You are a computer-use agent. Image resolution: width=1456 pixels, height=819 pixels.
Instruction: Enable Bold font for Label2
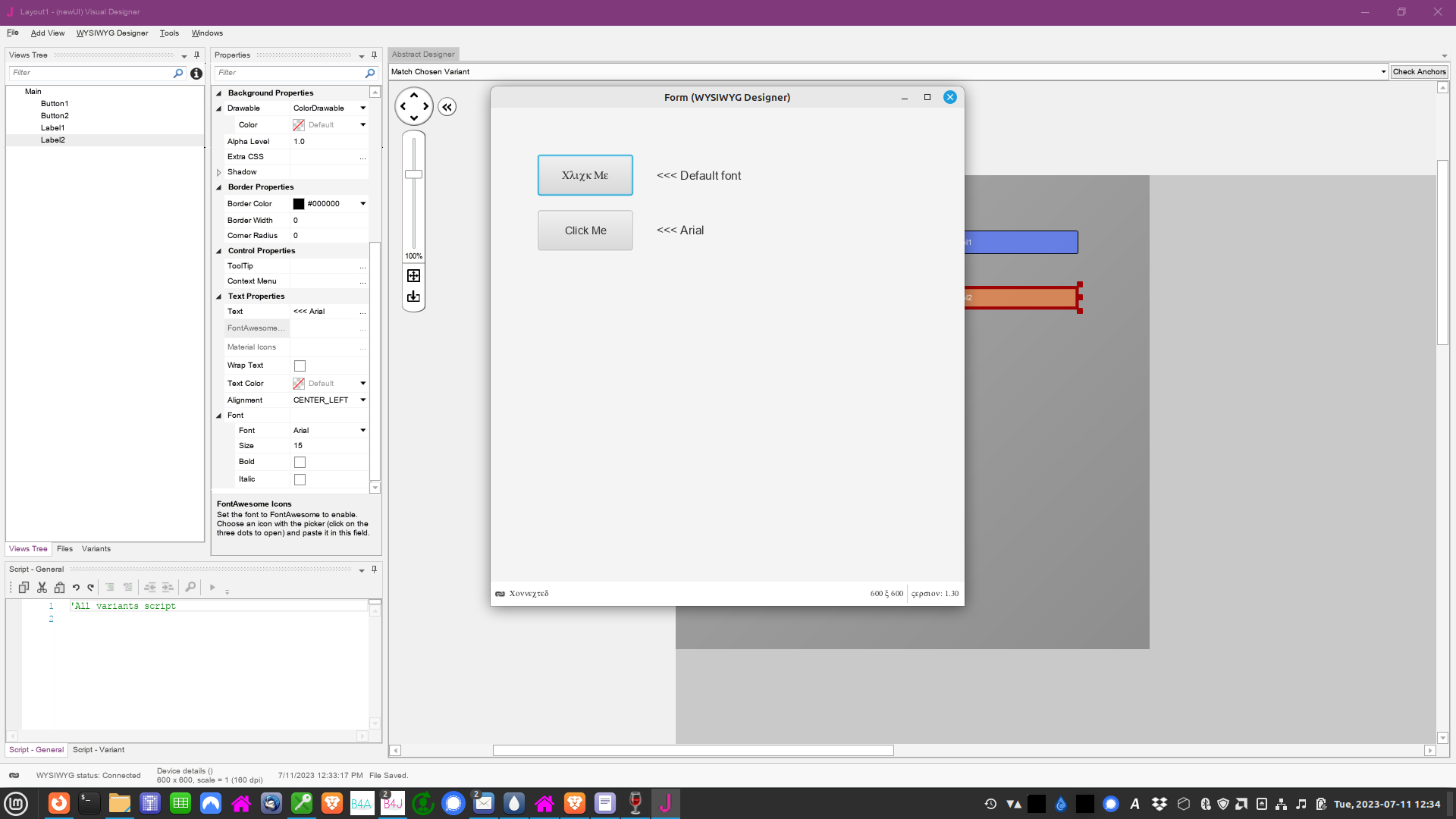point(300,462)
